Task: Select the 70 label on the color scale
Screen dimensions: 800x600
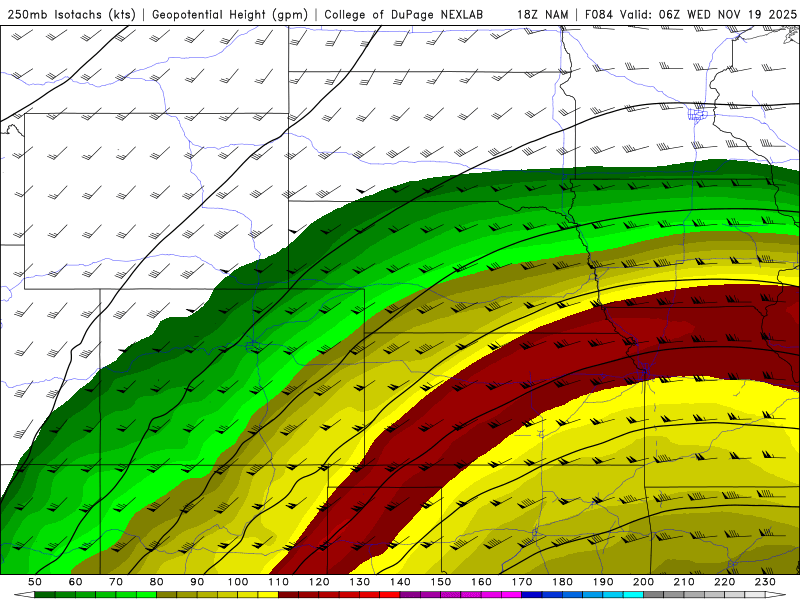Action: click(x=116, y=582)
